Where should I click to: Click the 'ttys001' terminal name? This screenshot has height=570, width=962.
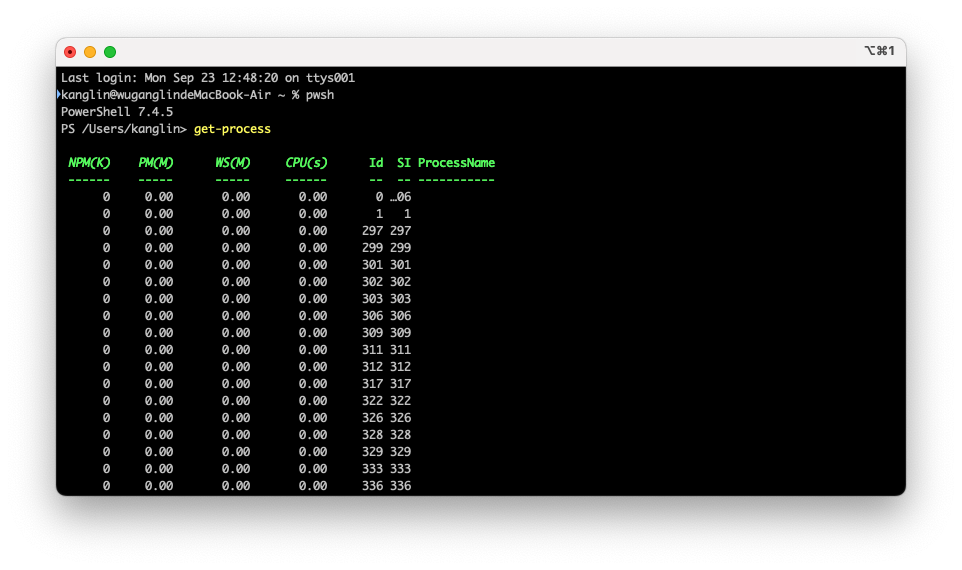[x=331, y=78]
